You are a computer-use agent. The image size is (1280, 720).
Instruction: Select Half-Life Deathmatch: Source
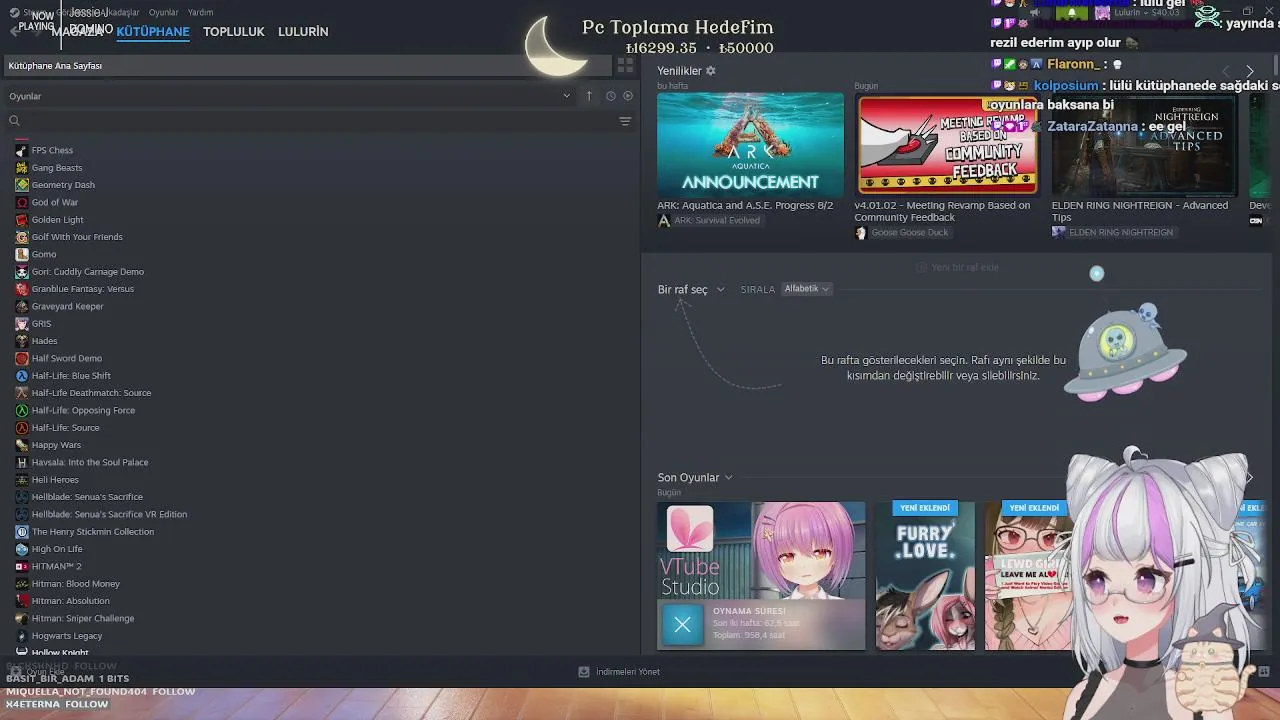91,393
